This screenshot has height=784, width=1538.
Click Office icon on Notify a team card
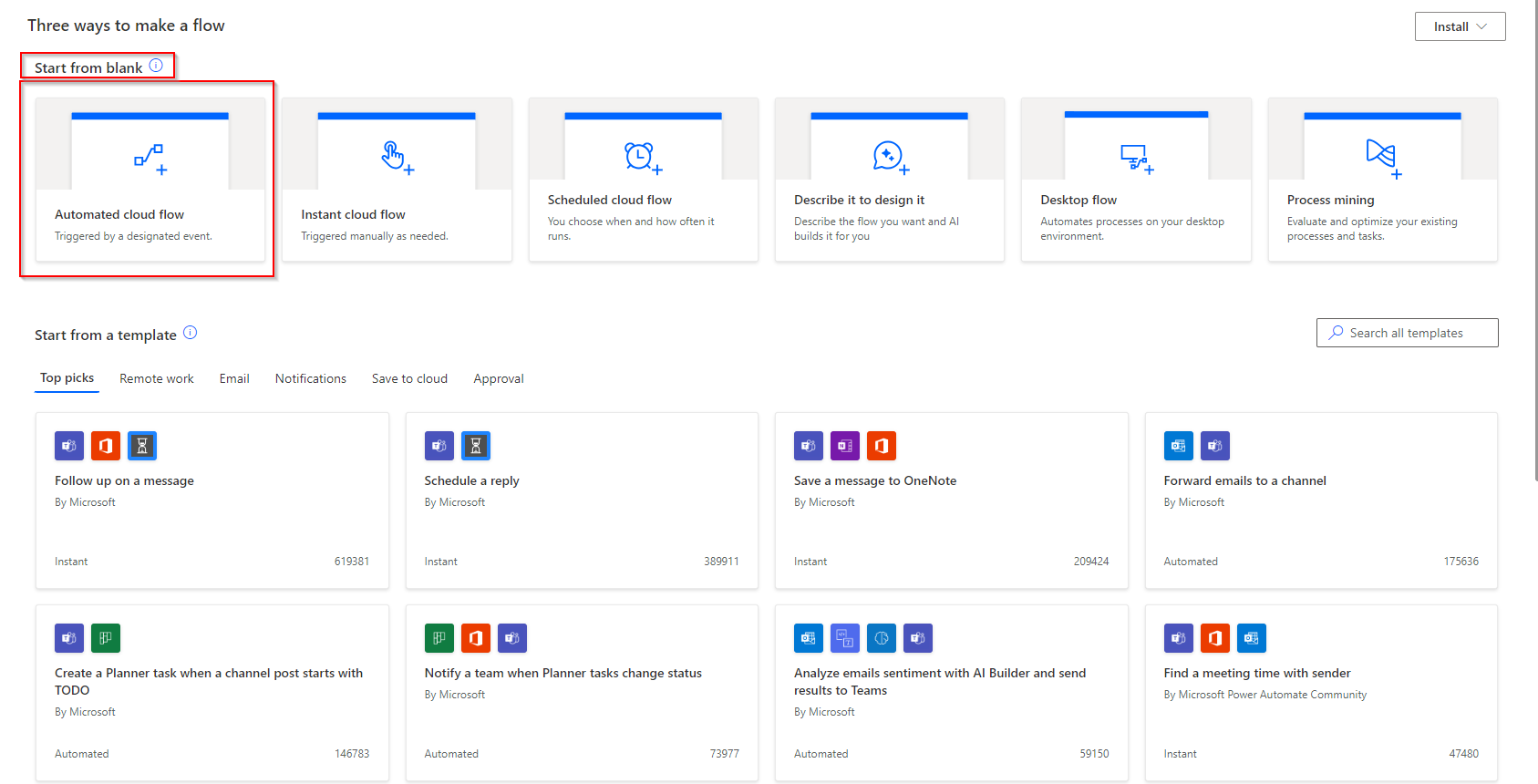coord(476,638)
